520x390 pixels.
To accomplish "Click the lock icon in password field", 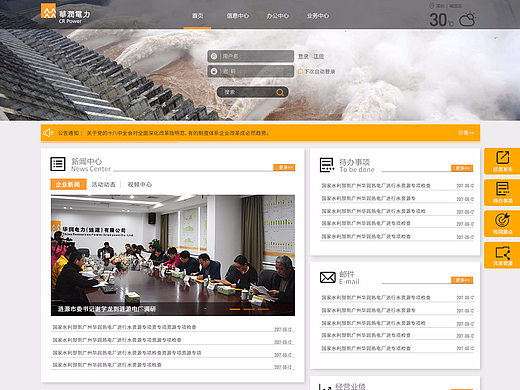I will coord(214,71).
